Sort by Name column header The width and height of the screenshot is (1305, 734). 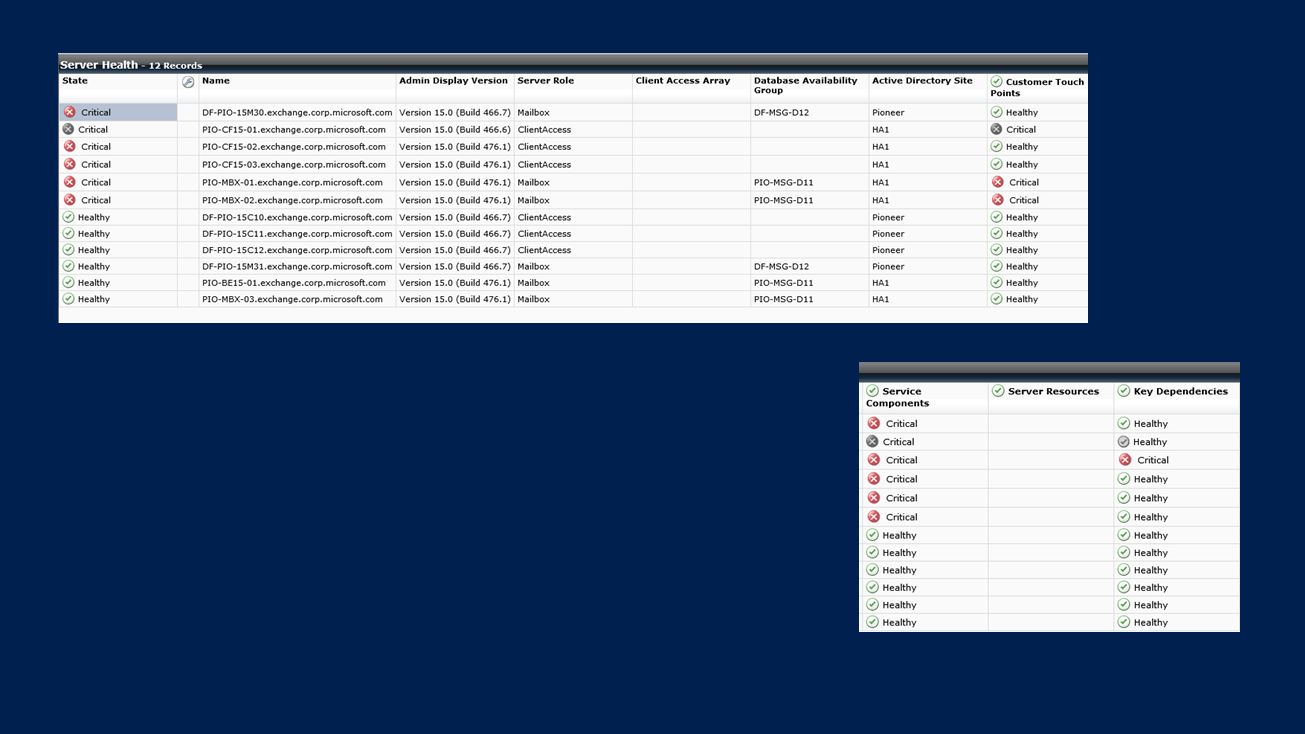(216, 81)
